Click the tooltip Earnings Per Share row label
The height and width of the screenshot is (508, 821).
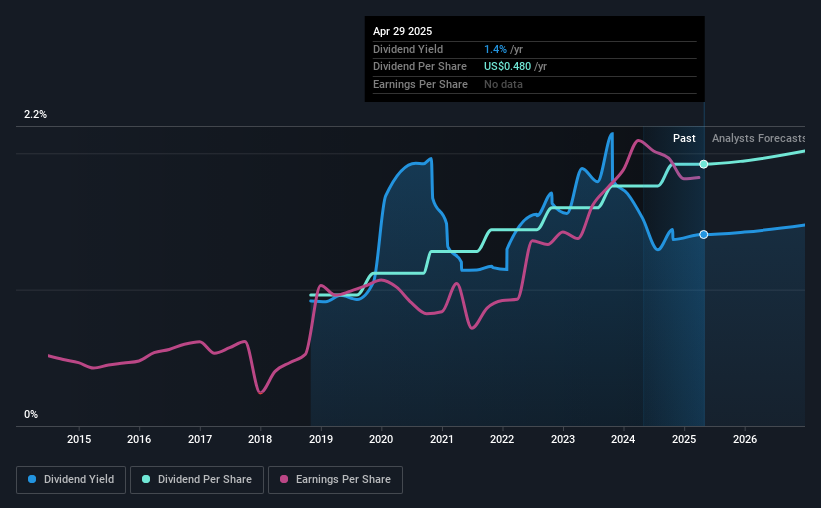(x=420, y=84)
